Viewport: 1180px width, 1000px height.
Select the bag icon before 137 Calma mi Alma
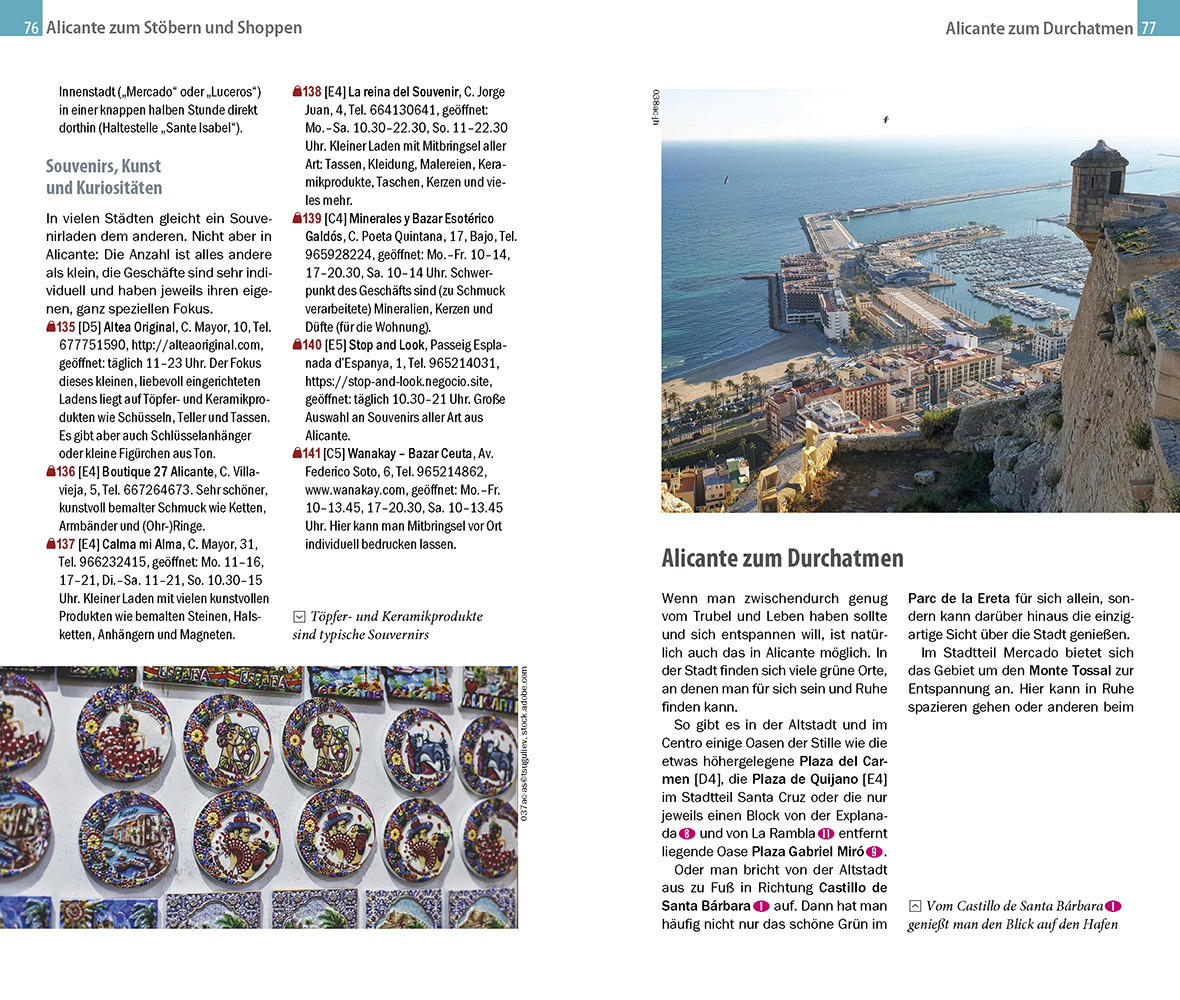(x=51, y=544)
